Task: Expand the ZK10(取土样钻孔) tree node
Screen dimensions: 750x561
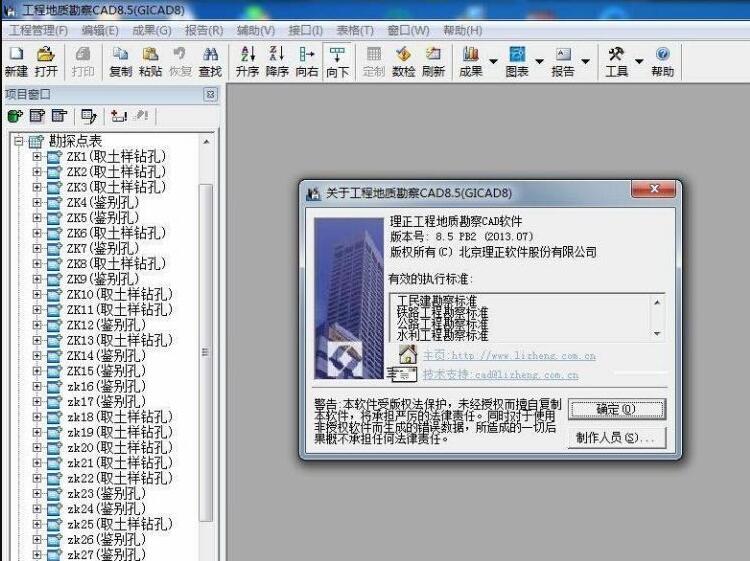Action: coord(37,294)
